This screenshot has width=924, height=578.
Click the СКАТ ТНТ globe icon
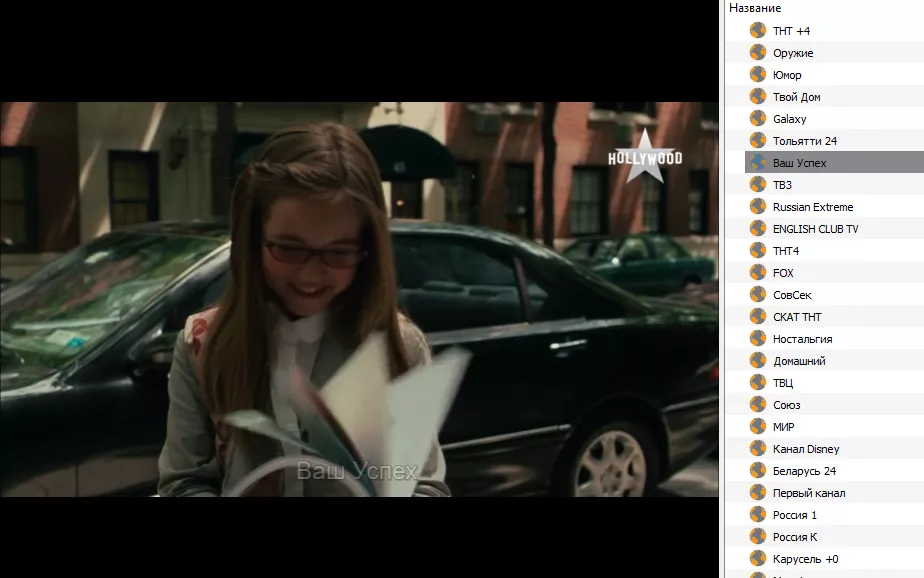click(x=758, y=316)
